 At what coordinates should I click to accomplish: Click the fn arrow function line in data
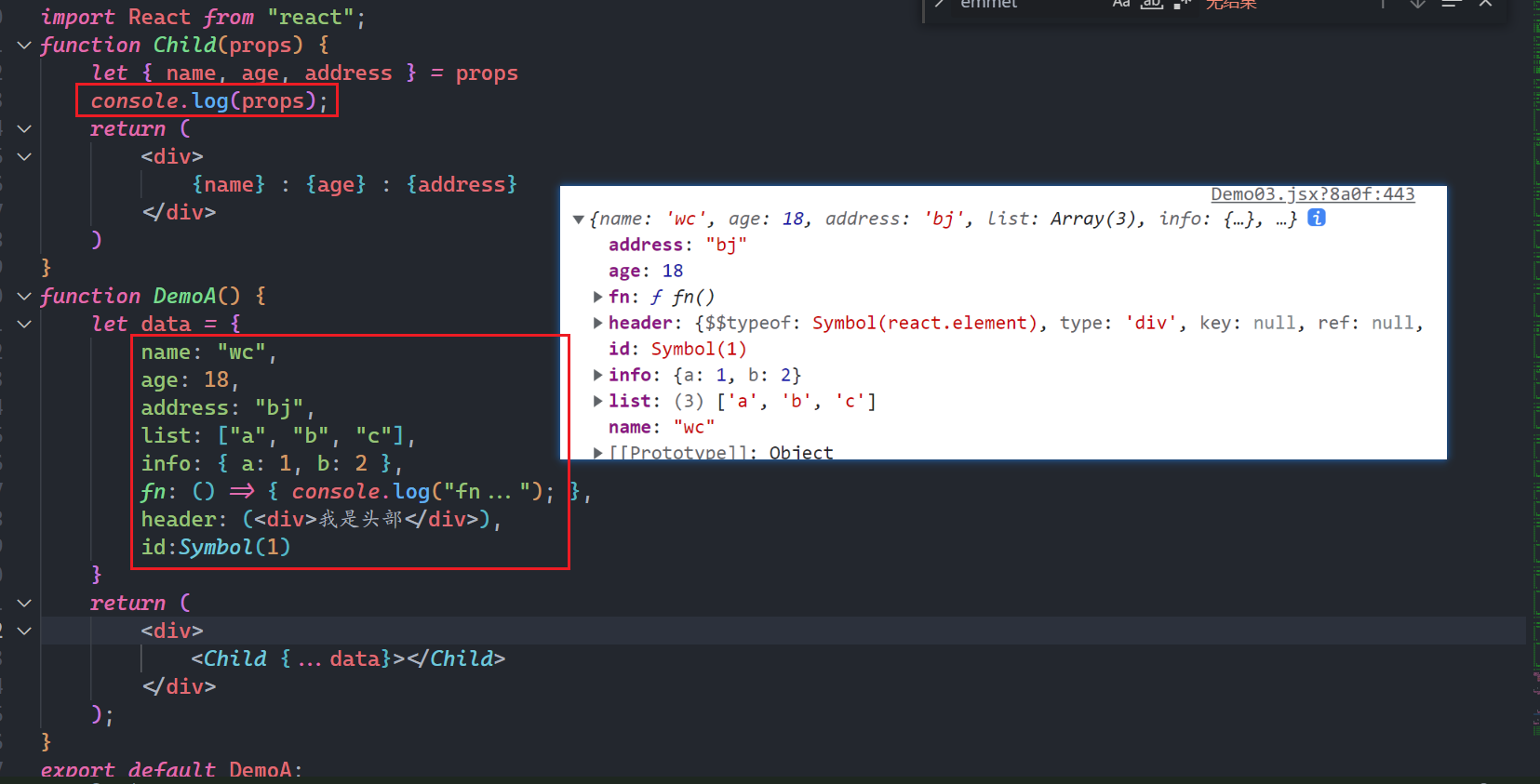[x=366, y=491]
